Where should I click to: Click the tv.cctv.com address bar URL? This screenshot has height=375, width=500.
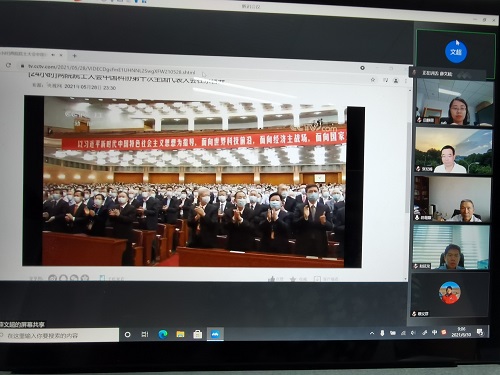pyautogui.click(x=111, y=69)
